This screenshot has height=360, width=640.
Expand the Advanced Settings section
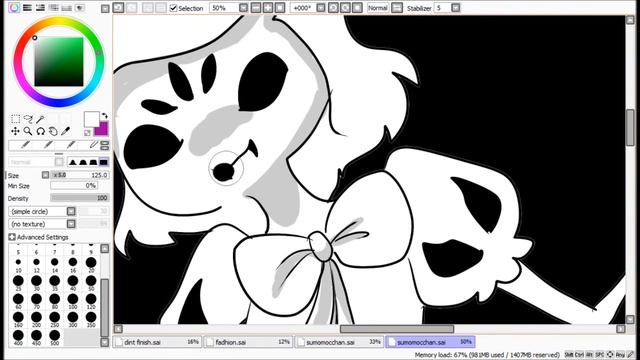(12, 237)
